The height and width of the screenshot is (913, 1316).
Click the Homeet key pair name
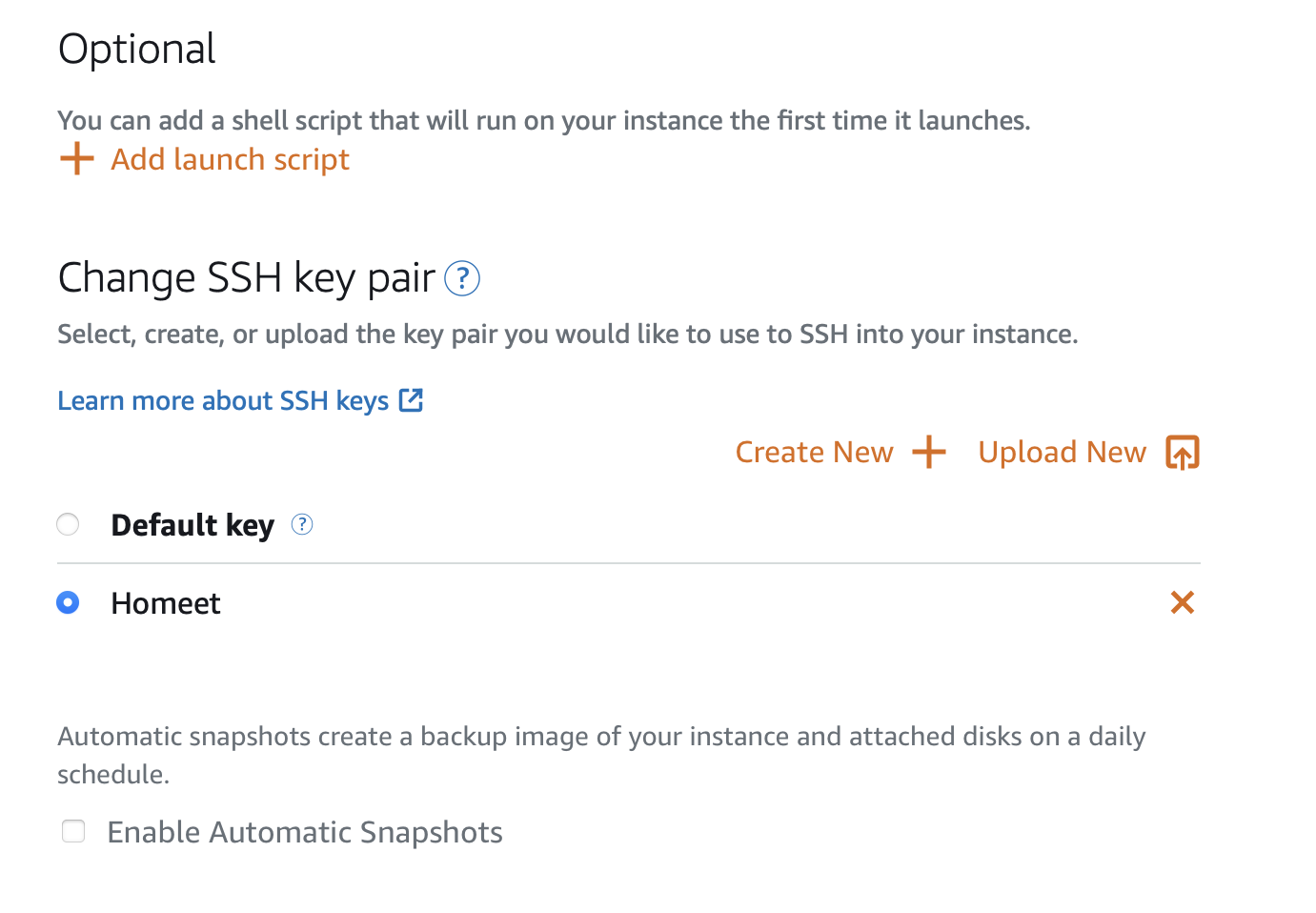(166, 603)
